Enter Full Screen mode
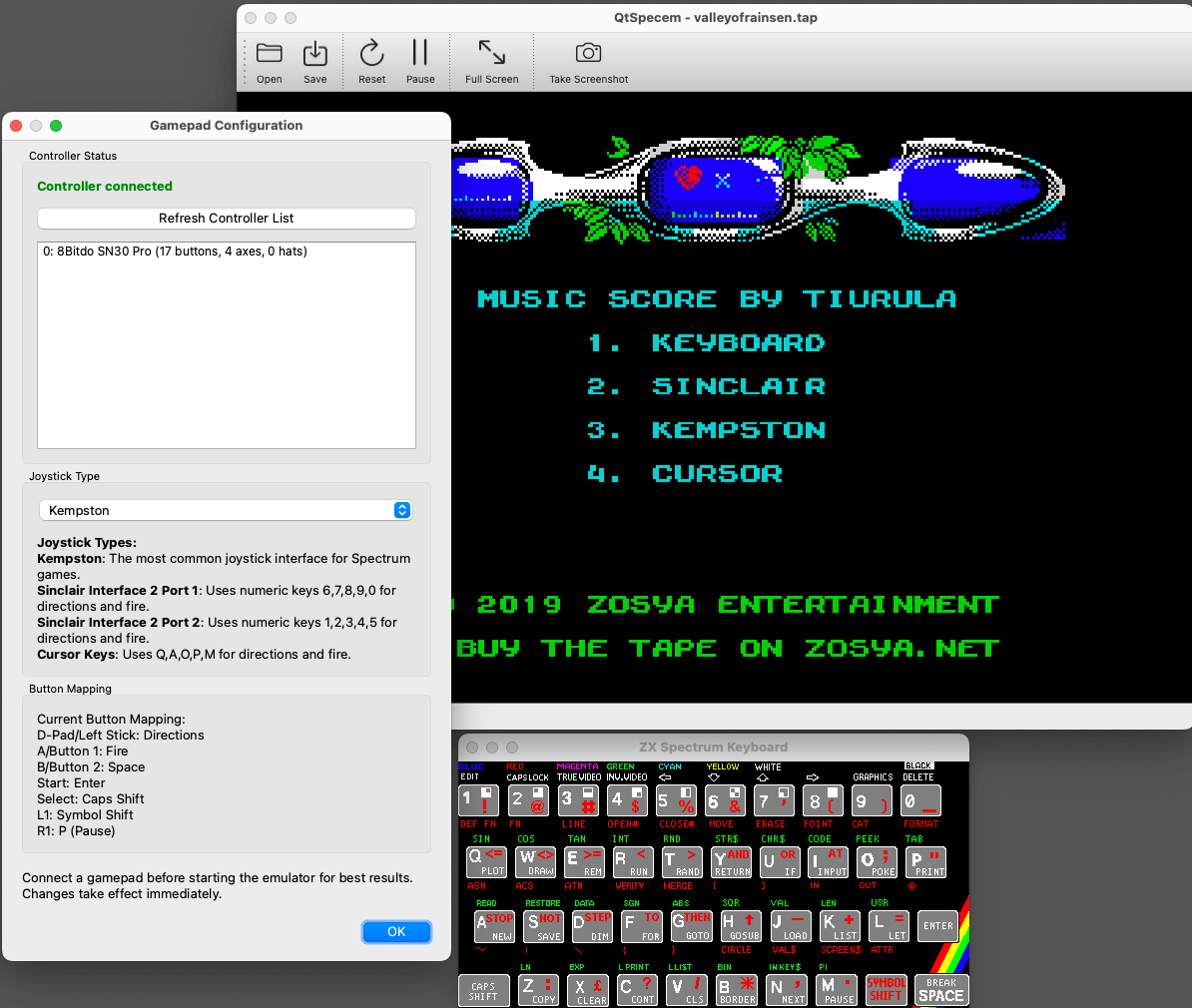Image resolution: width=1192 pixels, height=1008 pixels. (x=491, y=54)
